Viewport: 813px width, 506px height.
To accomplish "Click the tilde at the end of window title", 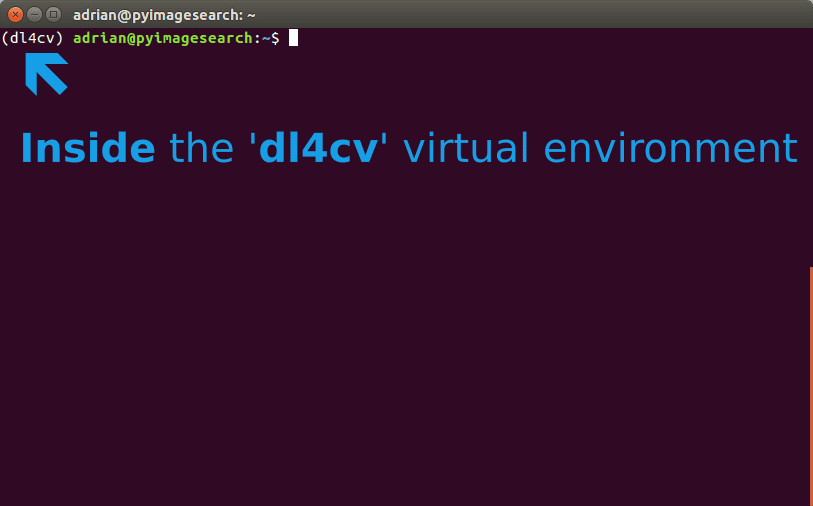I will coord(251,16).
